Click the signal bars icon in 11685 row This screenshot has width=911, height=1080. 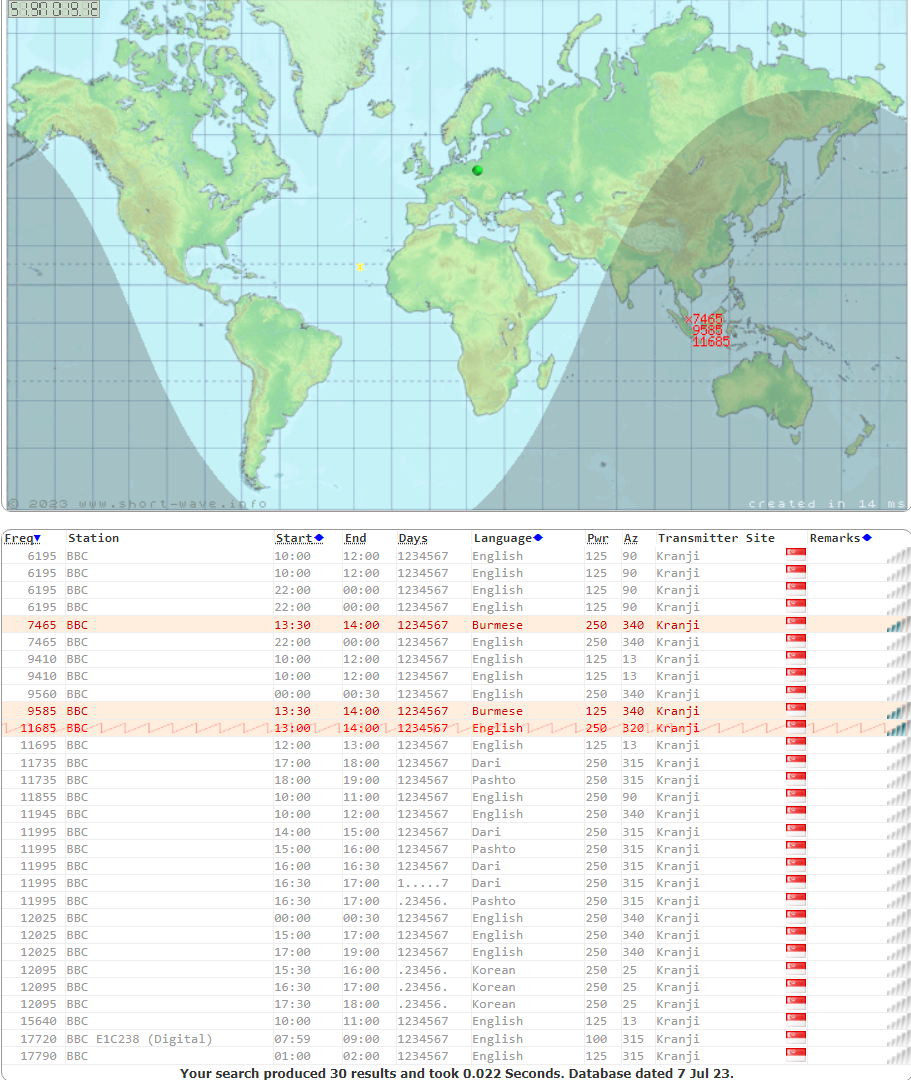[897, 728]
